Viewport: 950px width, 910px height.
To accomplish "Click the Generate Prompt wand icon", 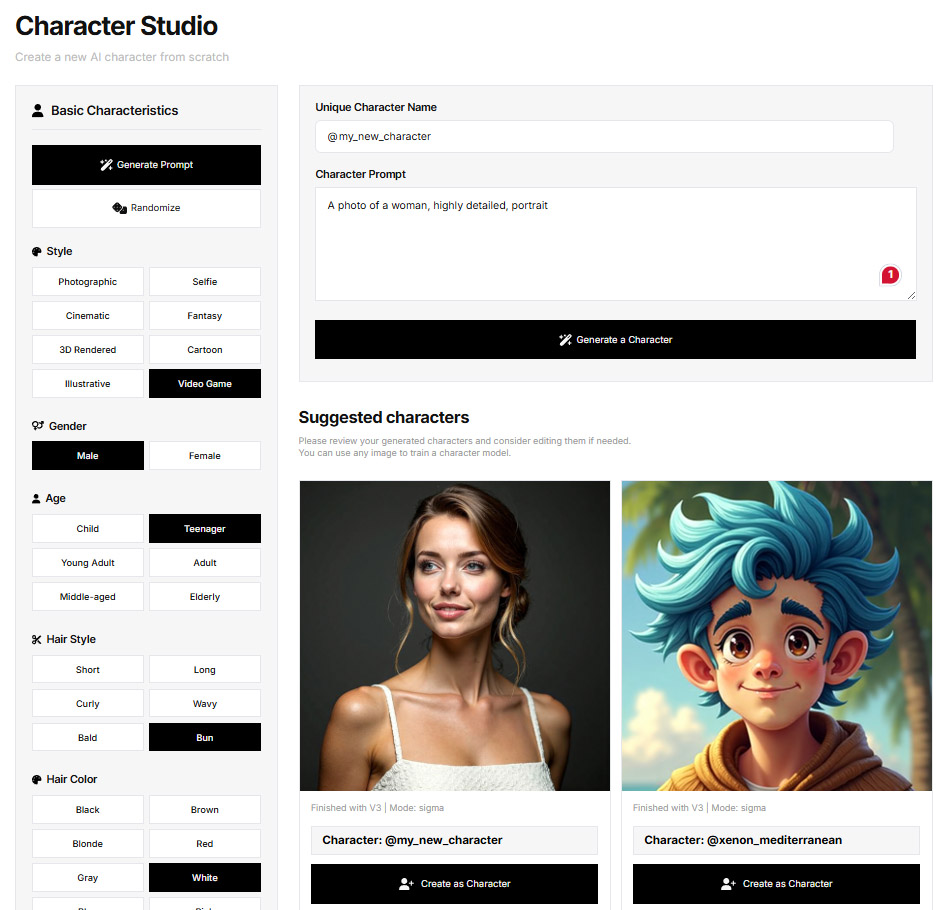I will pos(107,165).
